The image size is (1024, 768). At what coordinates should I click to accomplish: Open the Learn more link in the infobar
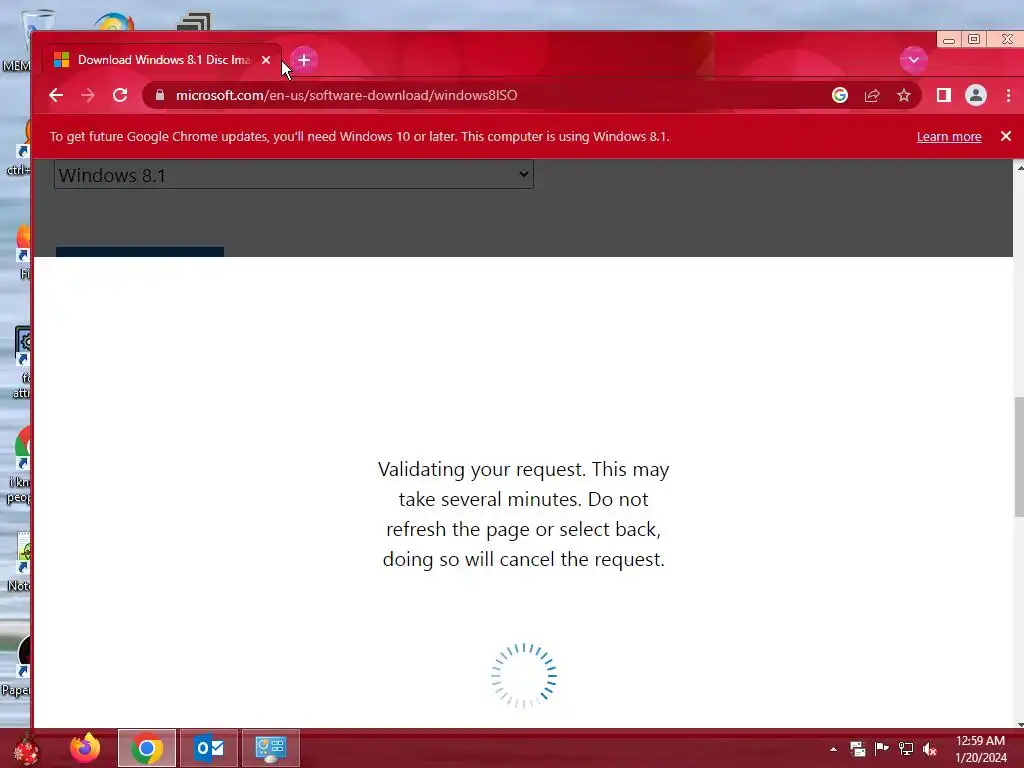[x=949, y=136]
